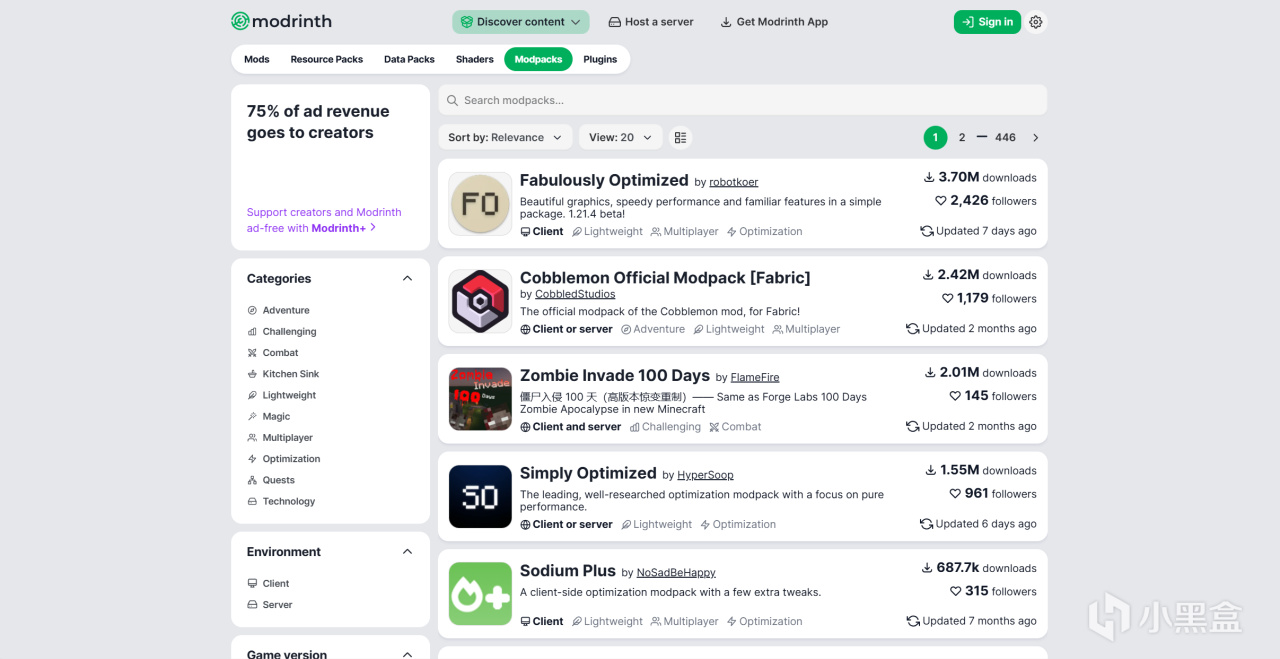Go to next page arrow

[1035, 138]
